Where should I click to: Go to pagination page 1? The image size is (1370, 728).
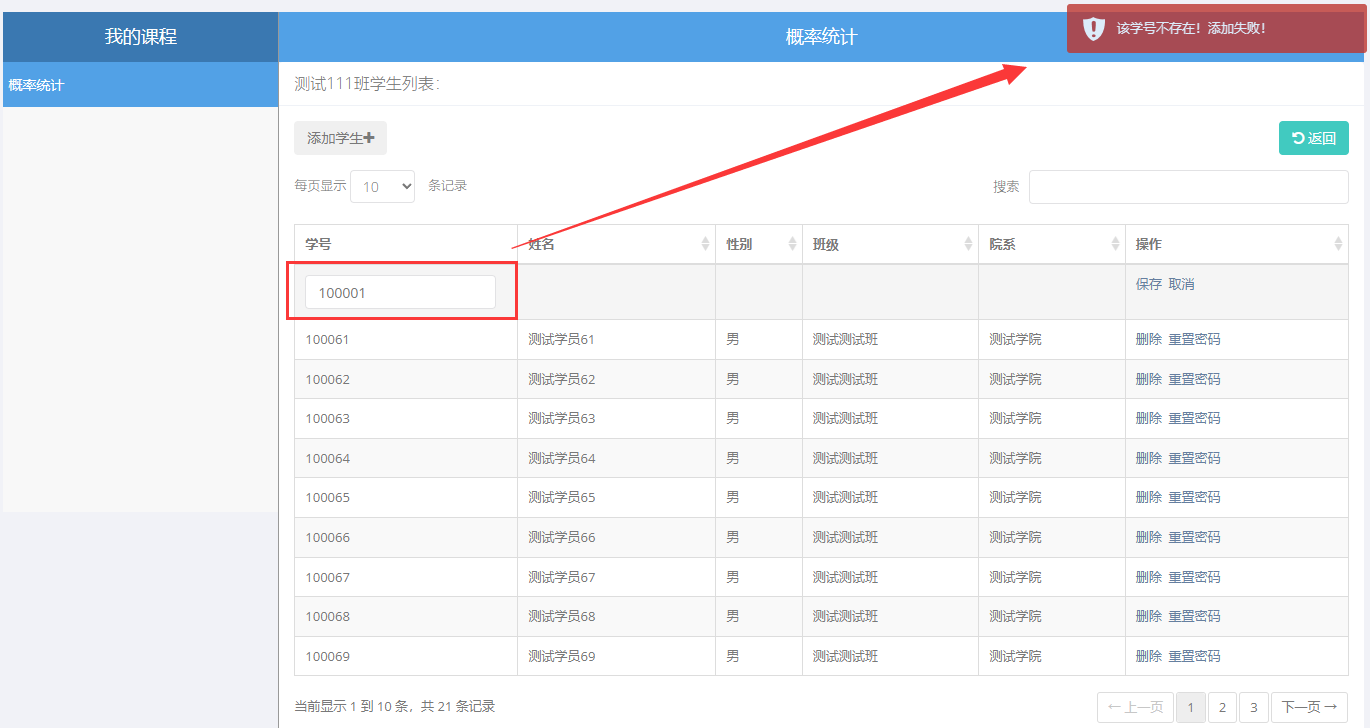(x=1190, y=707)
